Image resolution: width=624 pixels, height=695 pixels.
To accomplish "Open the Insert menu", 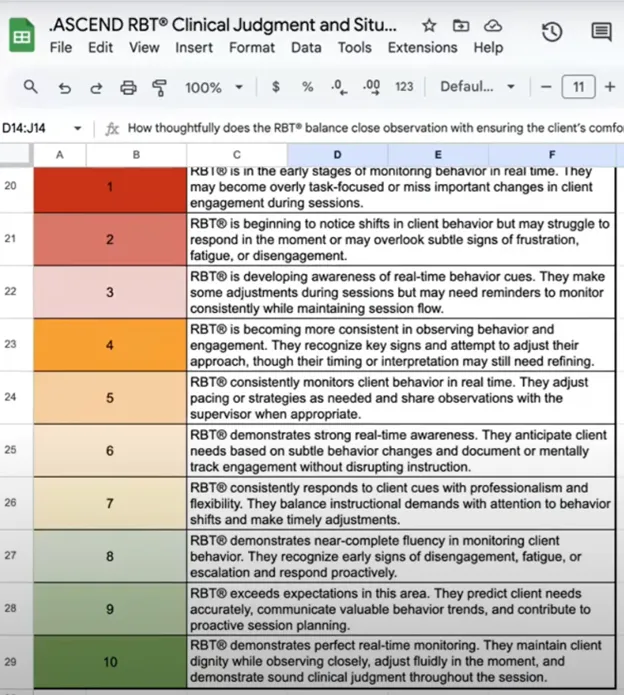I will (x=194, y=47).
